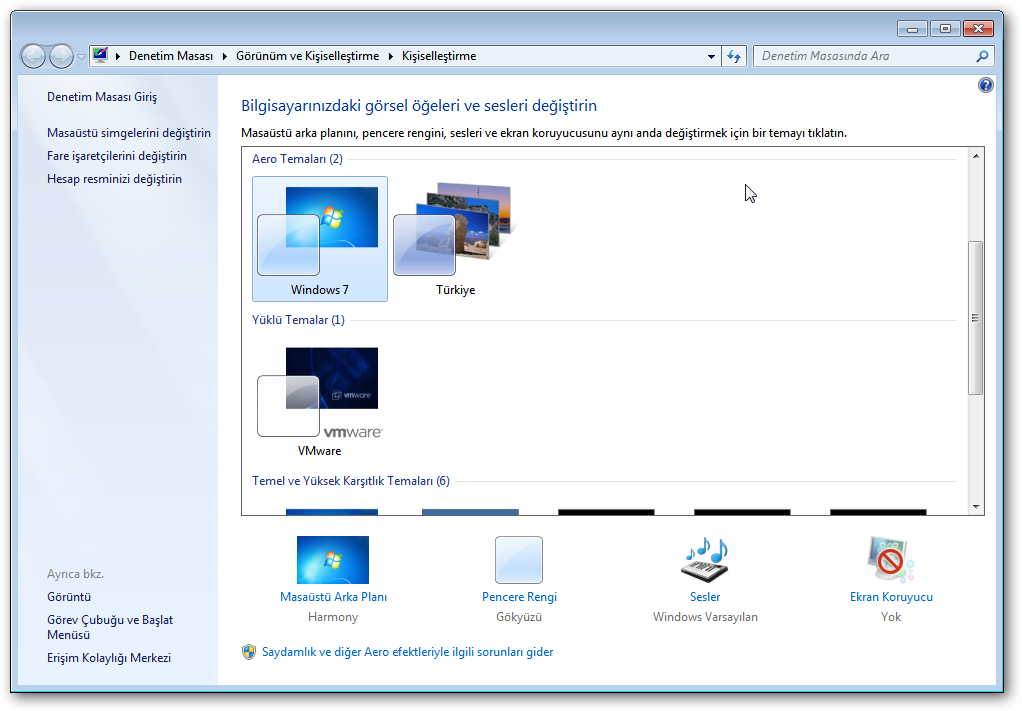The image size is (1022, 711).
Task: Select the VMware installed theme
Action: [319, 401]
